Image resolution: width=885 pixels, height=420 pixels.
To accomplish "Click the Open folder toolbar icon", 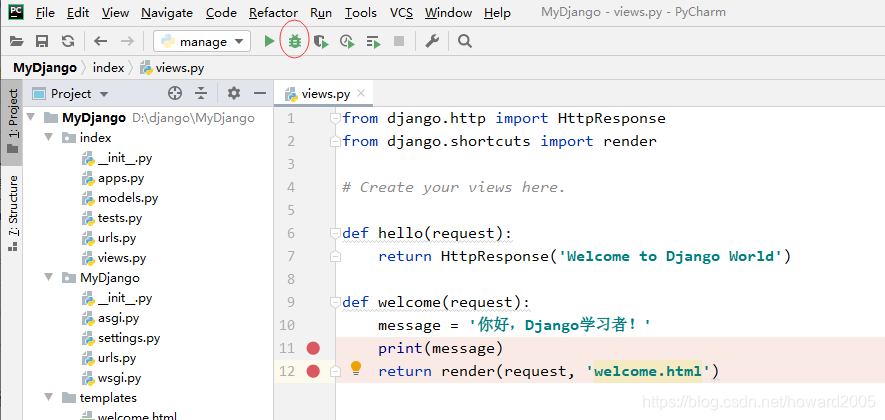I will (16, 41).
